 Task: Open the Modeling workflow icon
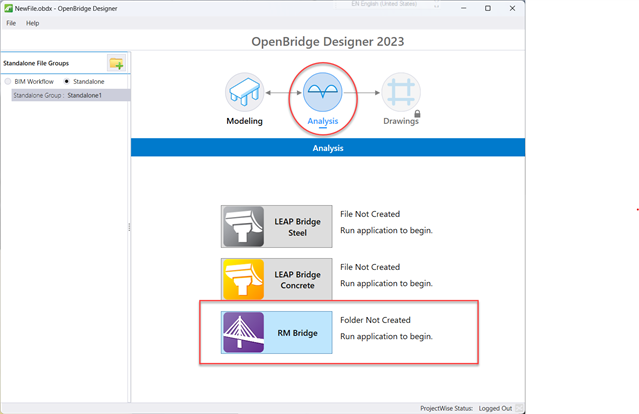[245, 92]
